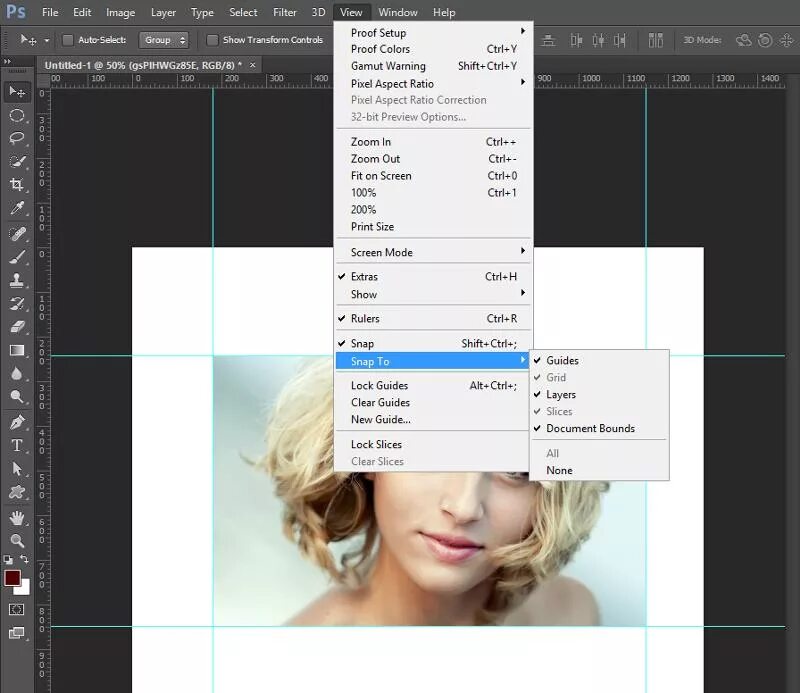Click Clear Guides
The image size is (800, 693).
(434, 402)
